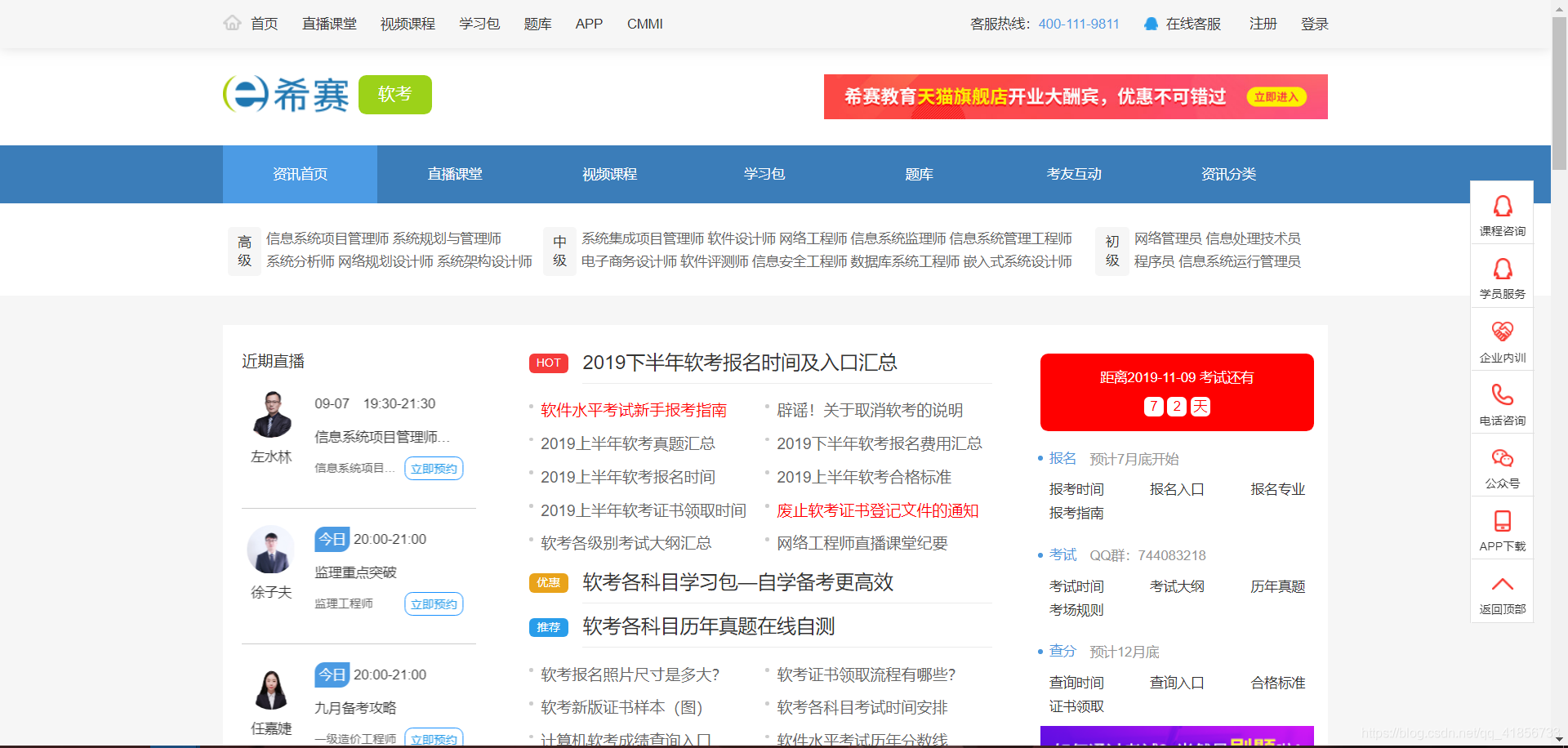Select 直播课堂 in the blue bar
This screenshot has width=1568, height=748.
point(455,174)
